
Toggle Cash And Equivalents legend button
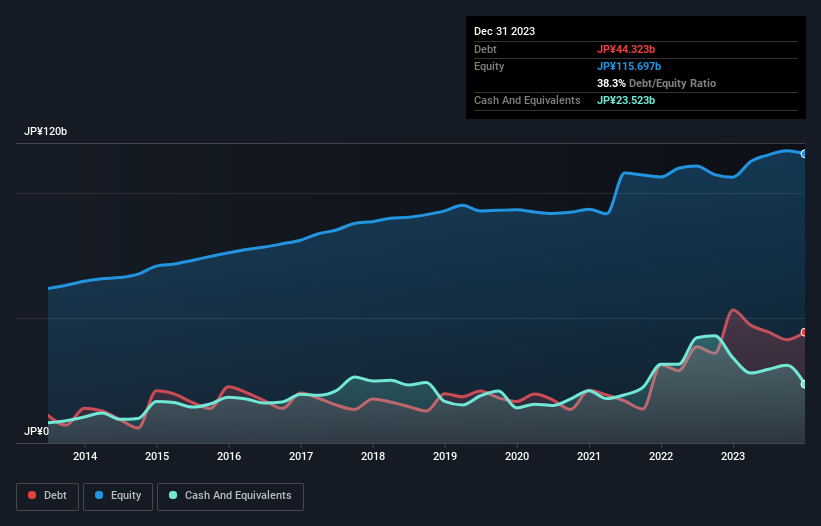click(230, 496)
